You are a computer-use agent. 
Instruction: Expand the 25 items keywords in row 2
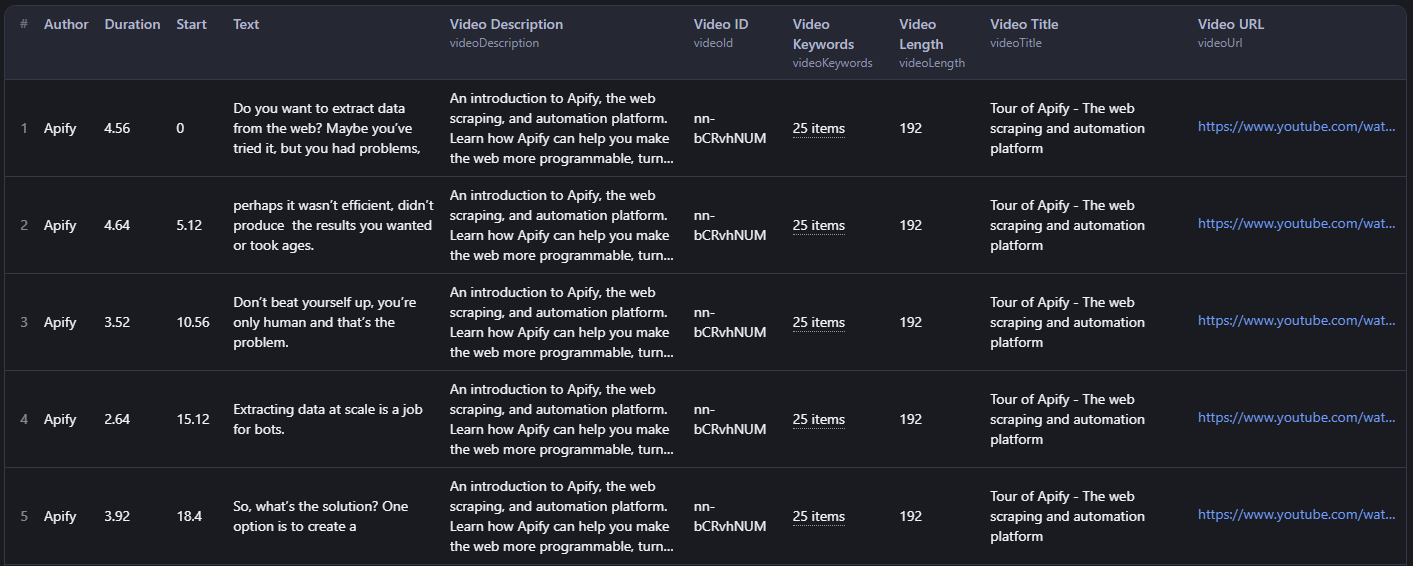tap(819, 225)
